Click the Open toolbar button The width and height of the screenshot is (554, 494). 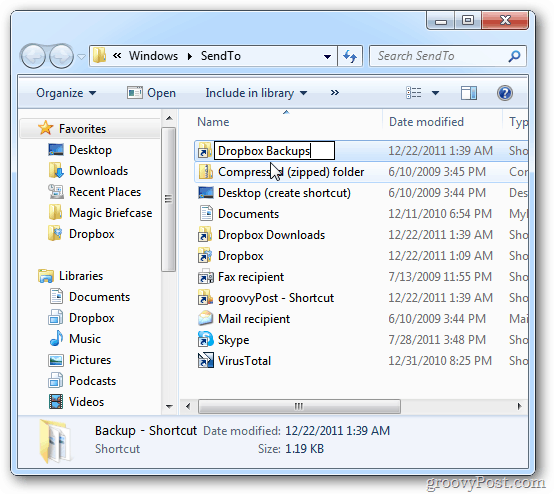point(151,93)
